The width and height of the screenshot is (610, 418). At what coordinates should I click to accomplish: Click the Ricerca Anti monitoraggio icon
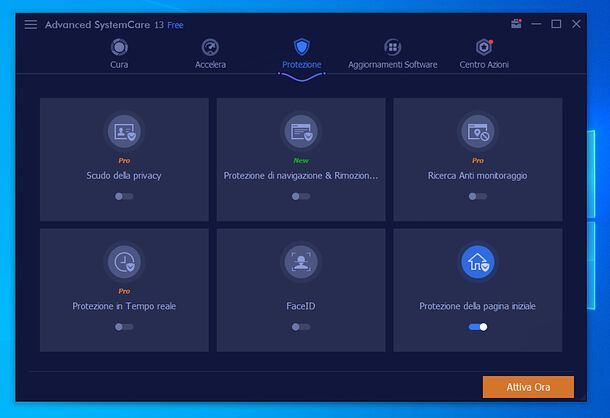point(478,132)
